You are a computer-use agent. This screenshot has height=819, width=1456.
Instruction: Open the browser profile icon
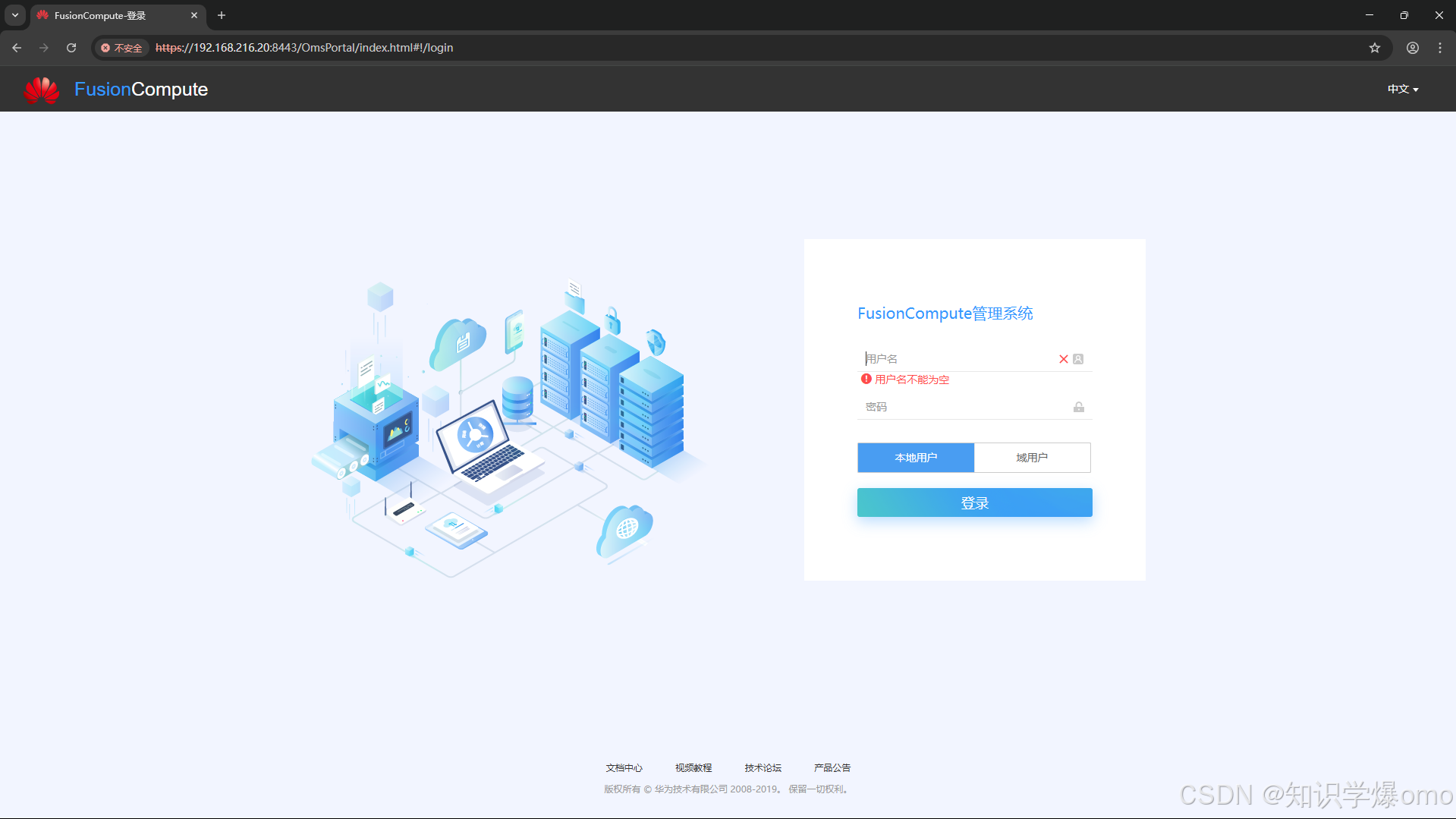1412,47
